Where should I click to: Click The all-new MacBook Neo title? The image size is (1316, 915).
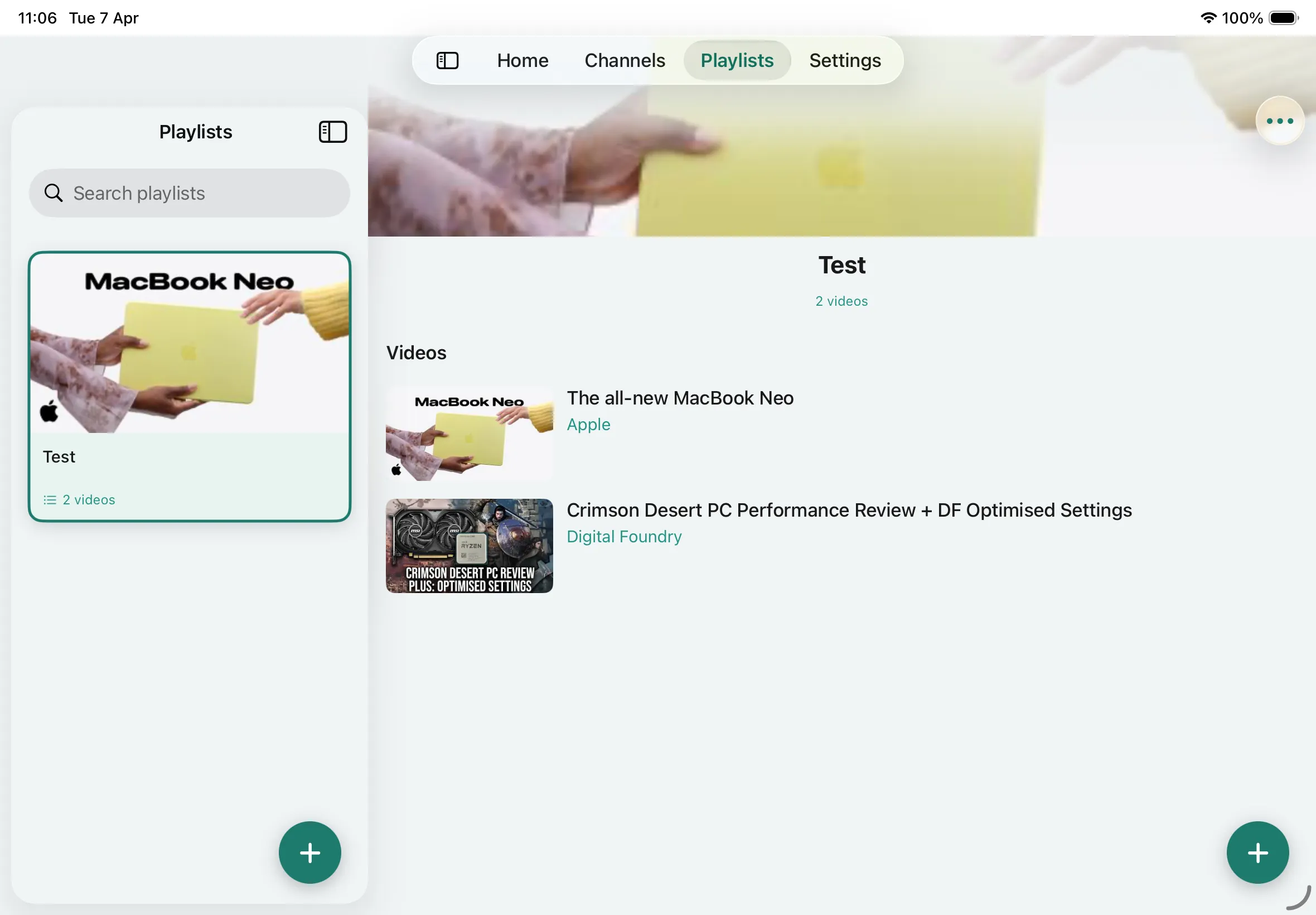click(680, 398)
